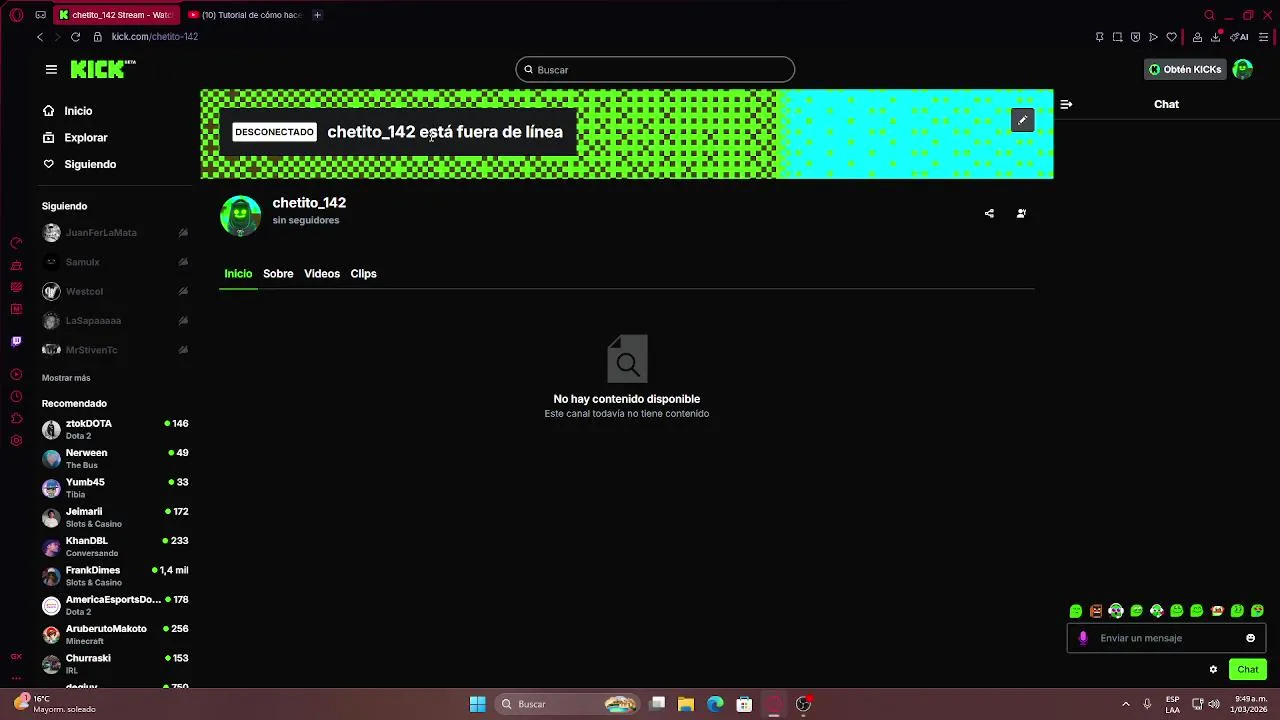
Task: Click the heart bookmark icon in toolbar
Action: (x=1171, y=37)
